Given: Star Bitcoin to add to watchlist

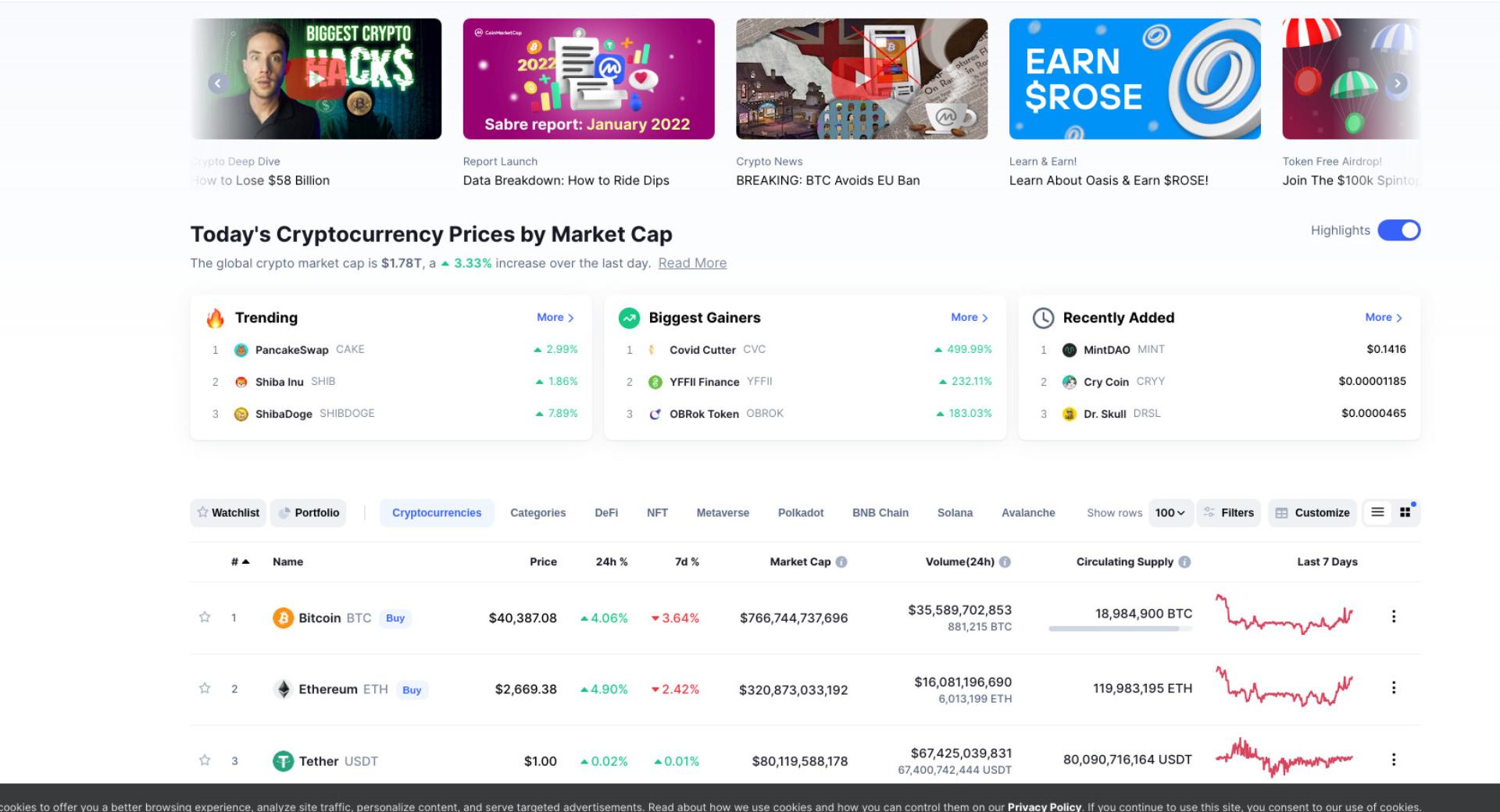Looking at the screenshot, I should pos(205,617).
